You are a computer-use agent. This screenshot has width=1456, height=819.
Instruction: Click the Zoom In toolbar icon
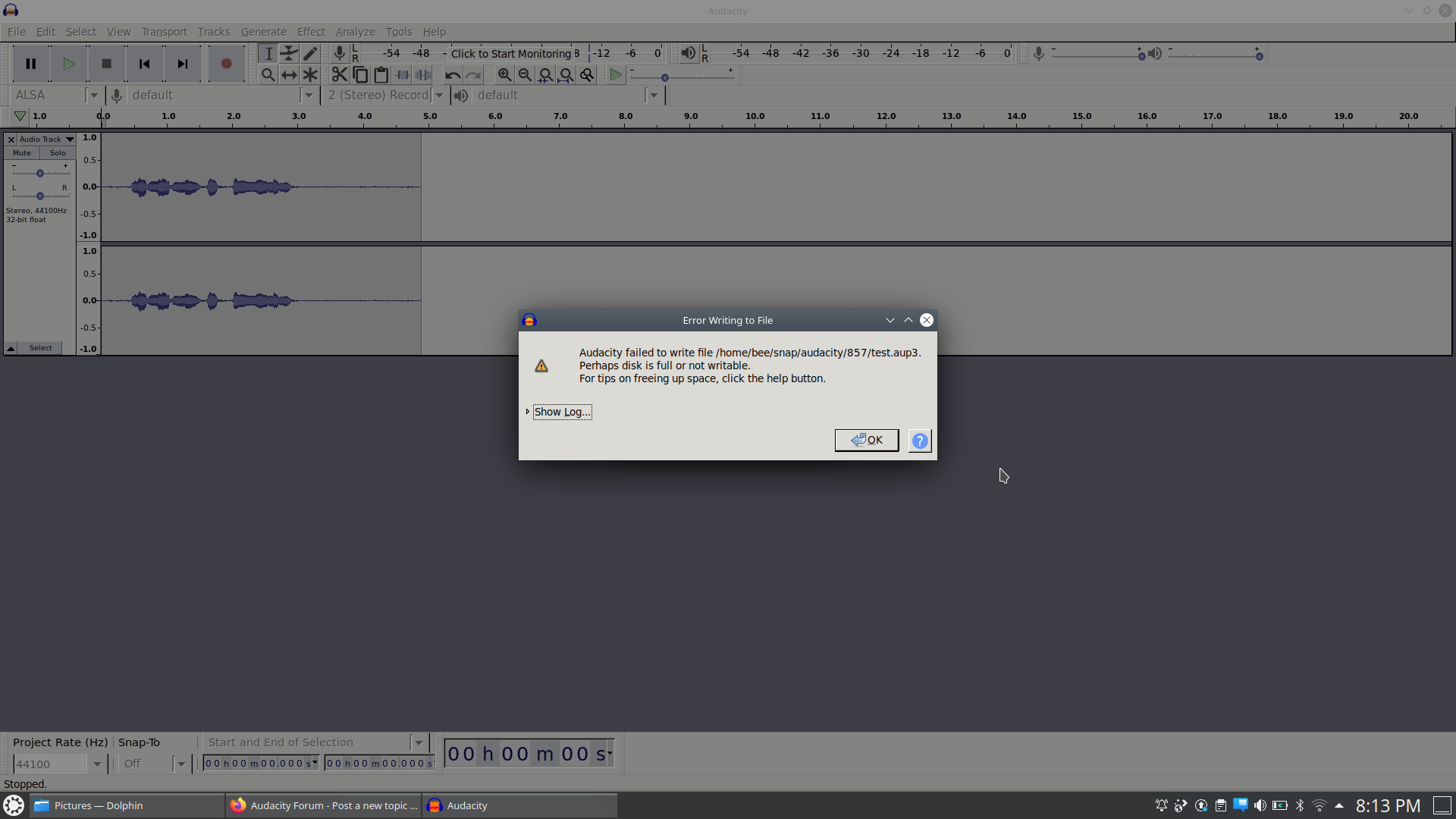tap(504, 74)
